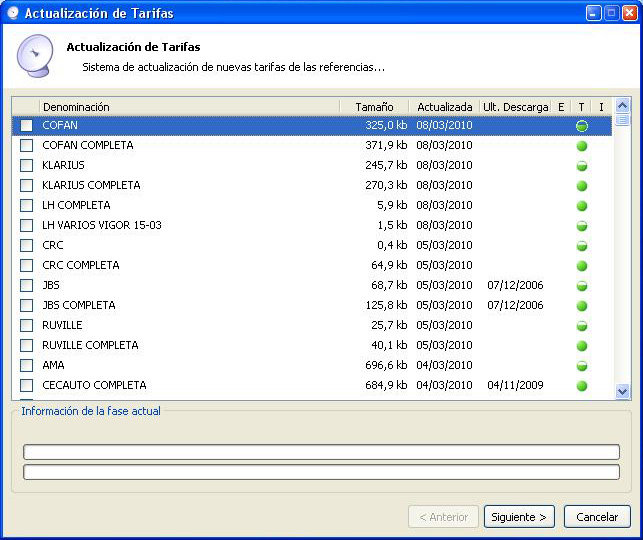Click the green icon for CECAUTO COMPLETA
Screen dimensions: 643x540
point(581,385)
